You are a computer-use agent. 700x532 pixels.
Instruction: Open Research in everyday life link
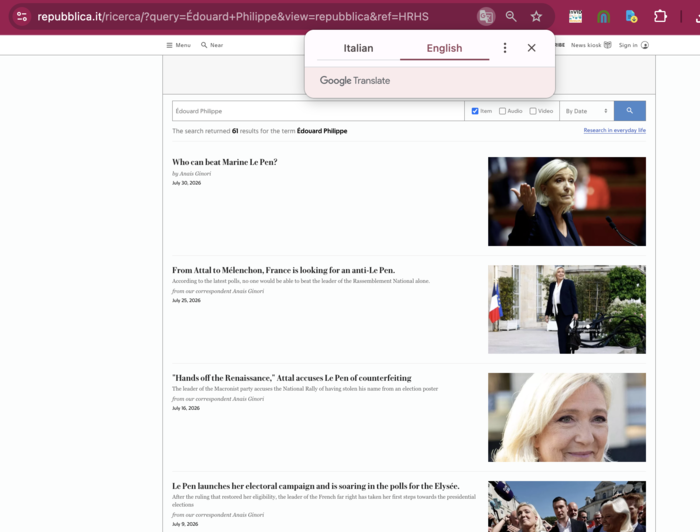pyautogui.click(x=614, y=130)
